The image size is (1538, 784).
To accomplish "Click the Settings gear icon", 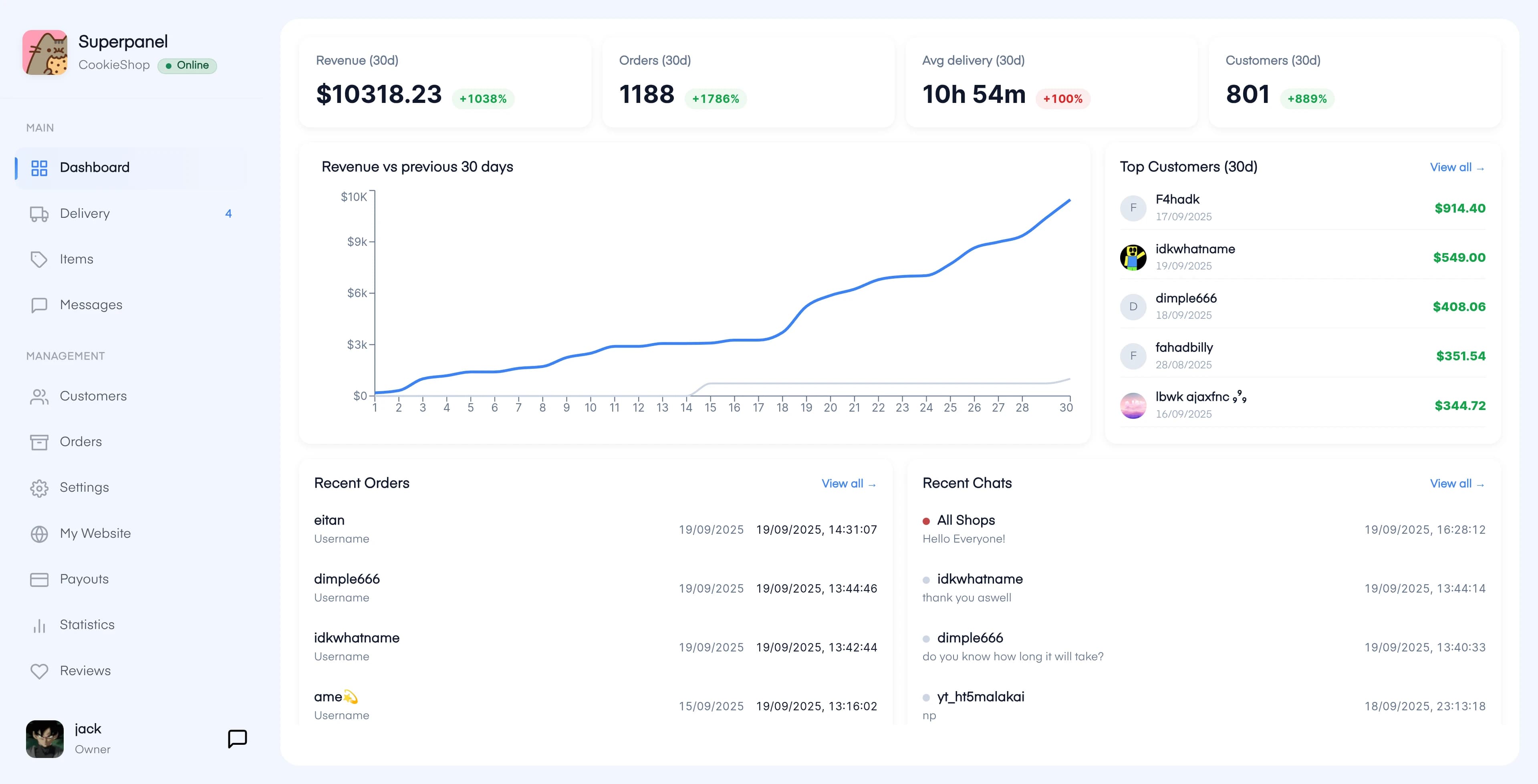I will point(39,487).
